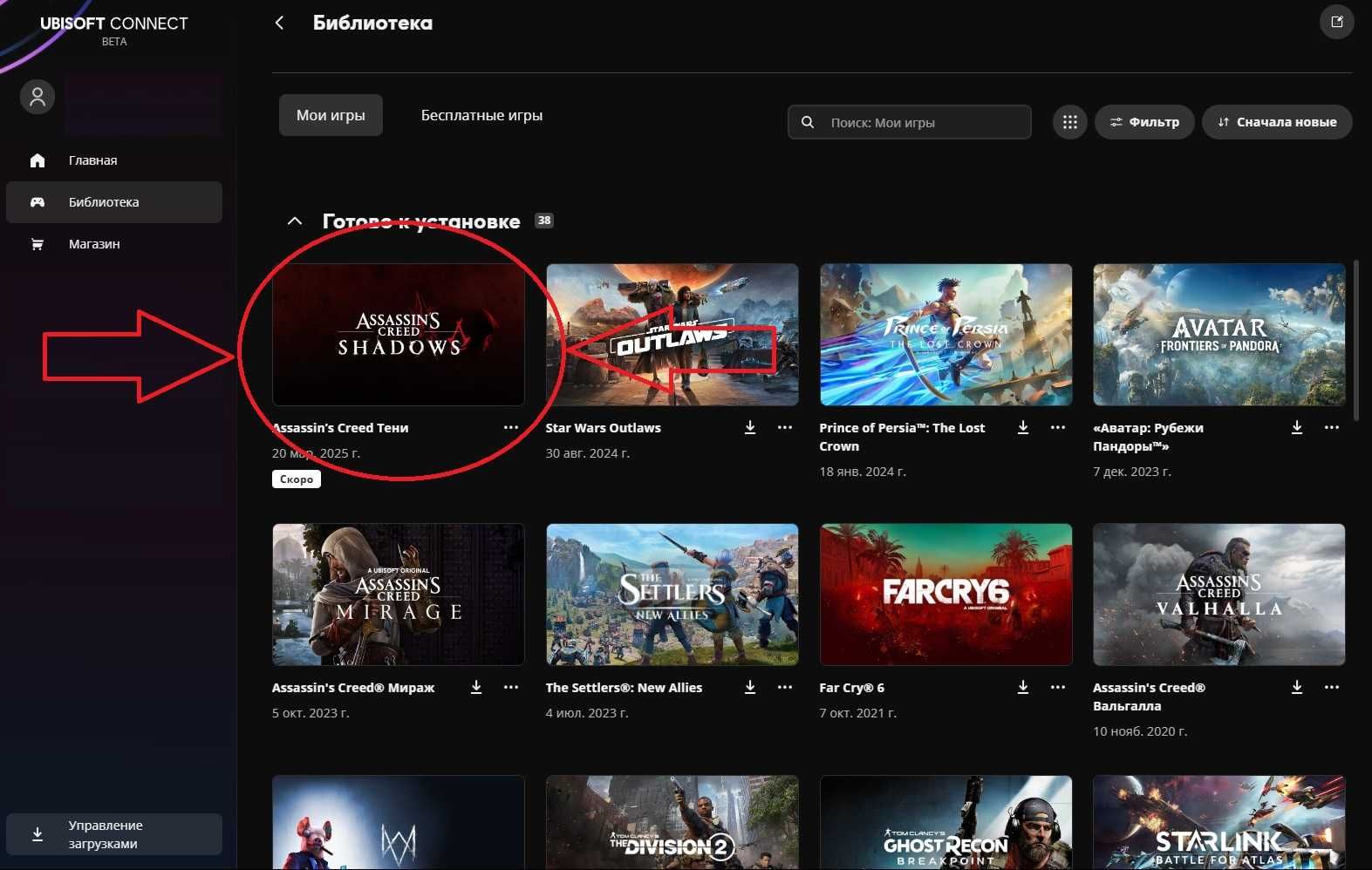Download Prince of Persia: The Lost Crown
This screenshot has width=1372, height=870.
[1023, 427]
